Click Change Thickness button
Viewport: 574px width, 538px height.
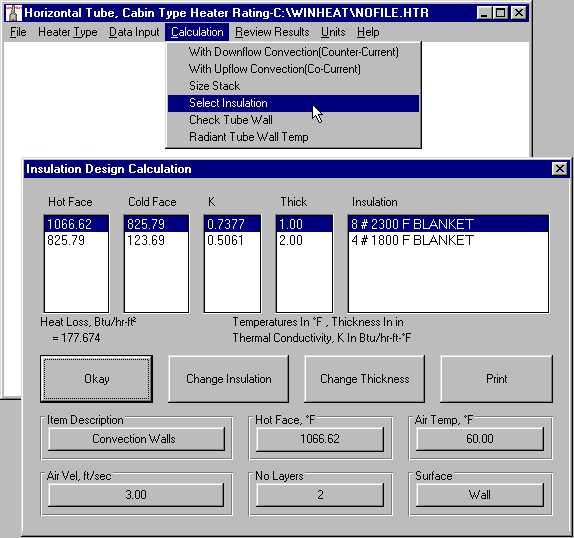click(365, 379)
